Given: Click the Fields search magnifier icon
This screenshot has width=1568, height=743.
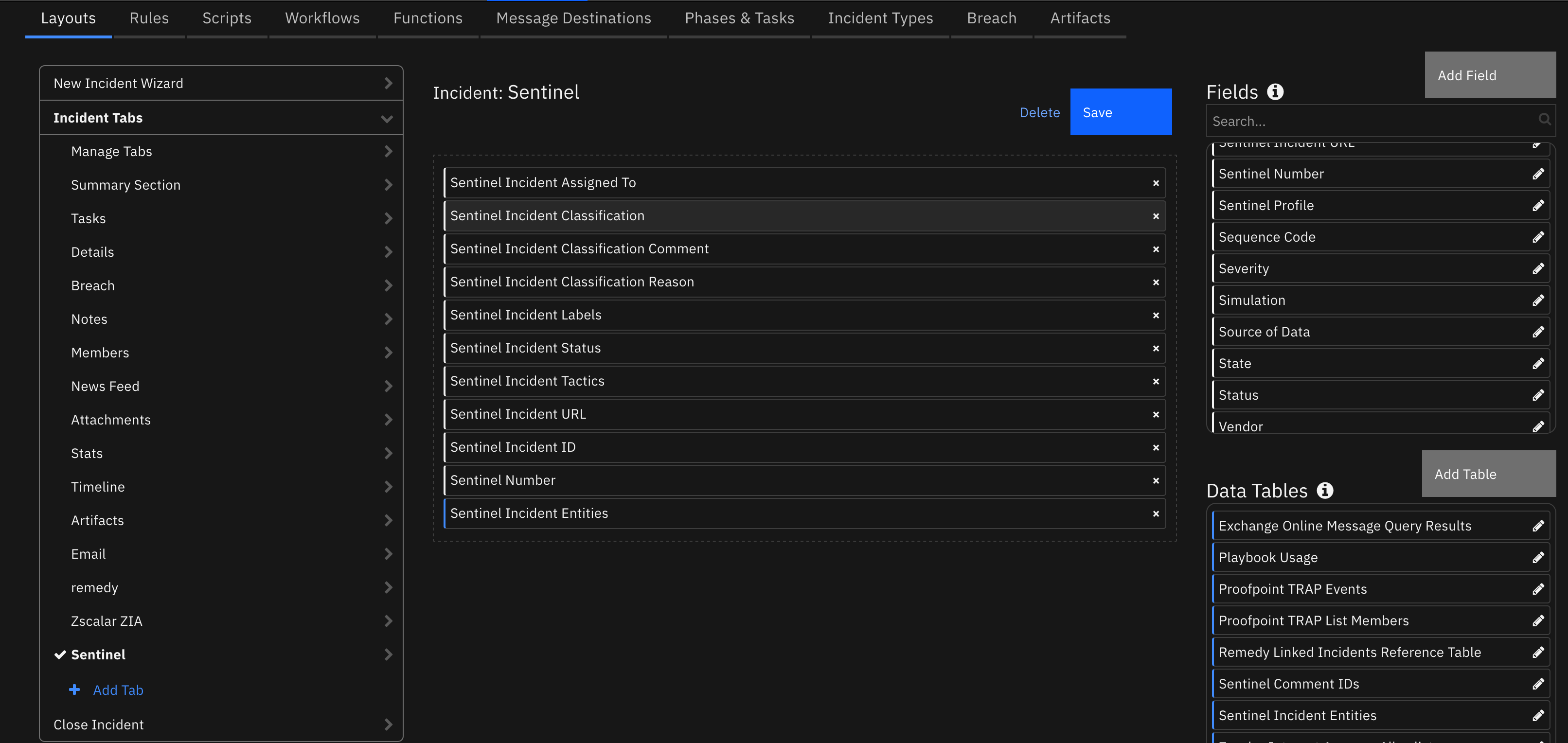Looking at the screenshot, I should [1544, 120].
